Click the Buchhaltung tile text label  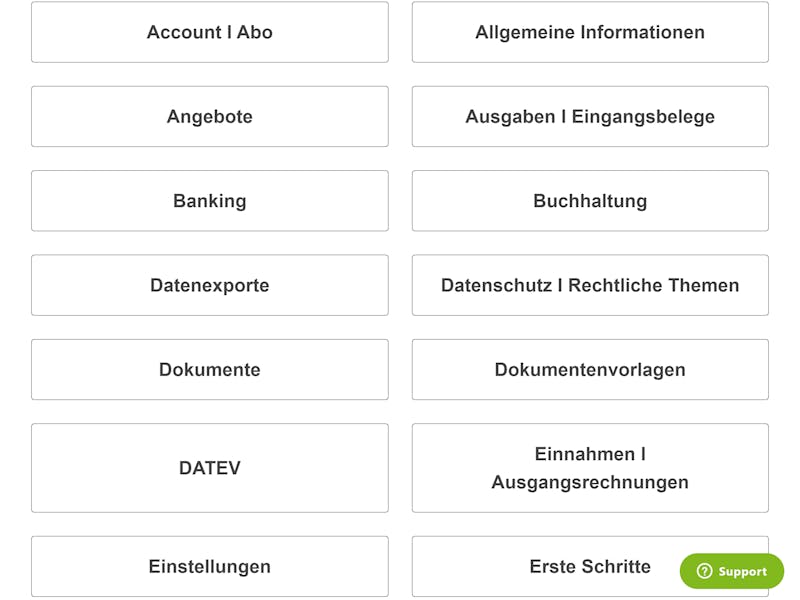pyautogui.click(x=590, y=201)
